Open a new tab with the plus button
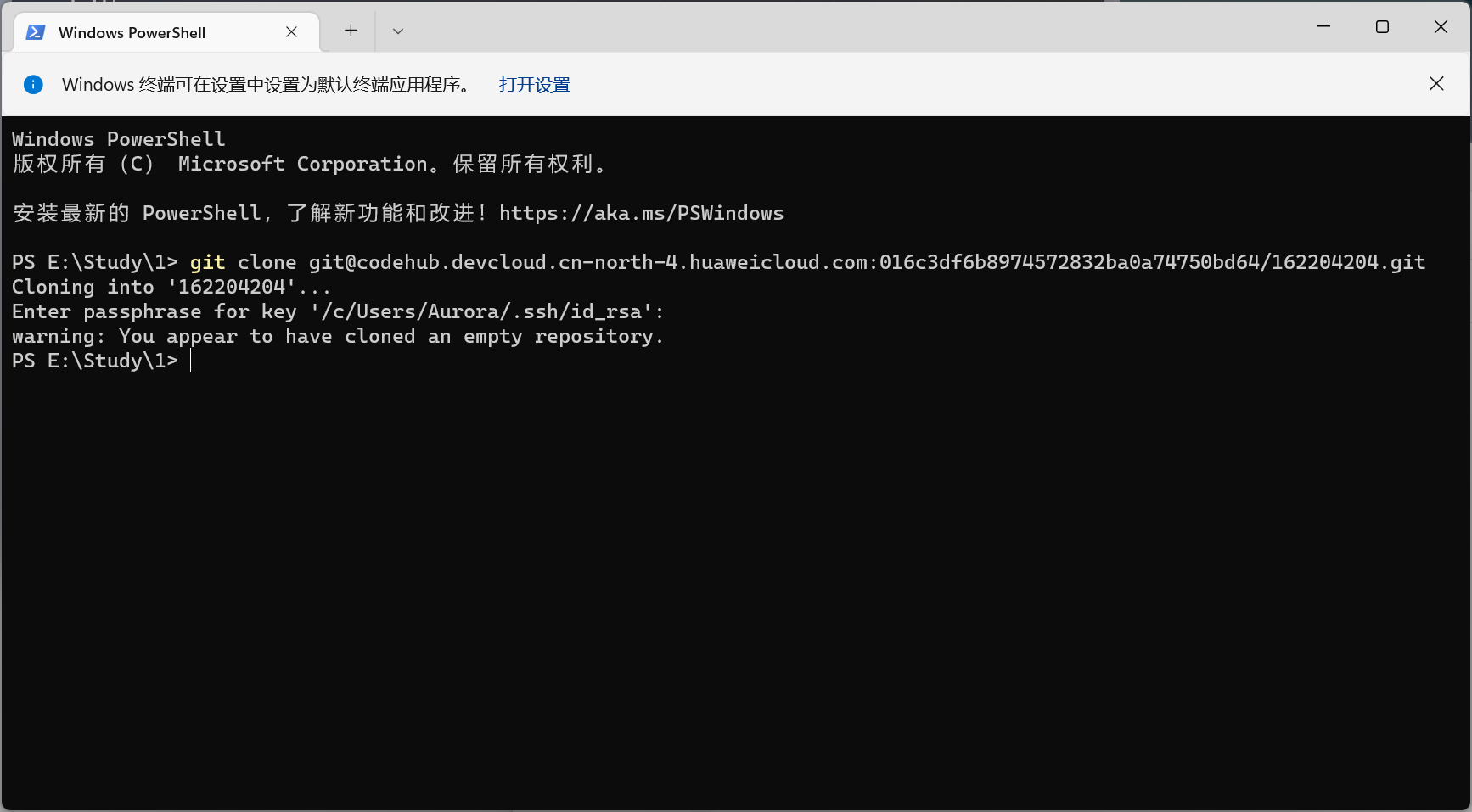1472x812 pixels. click(351, 31)
